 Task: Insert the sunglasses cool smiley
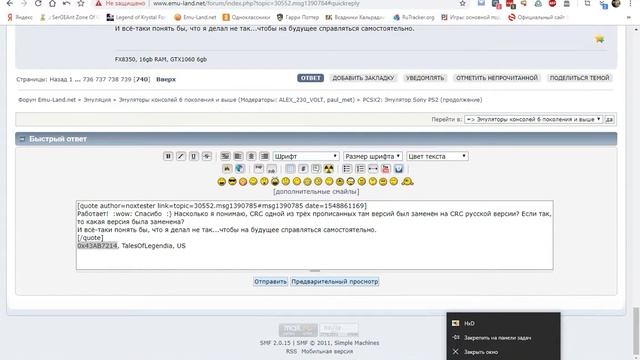[232, 182]
